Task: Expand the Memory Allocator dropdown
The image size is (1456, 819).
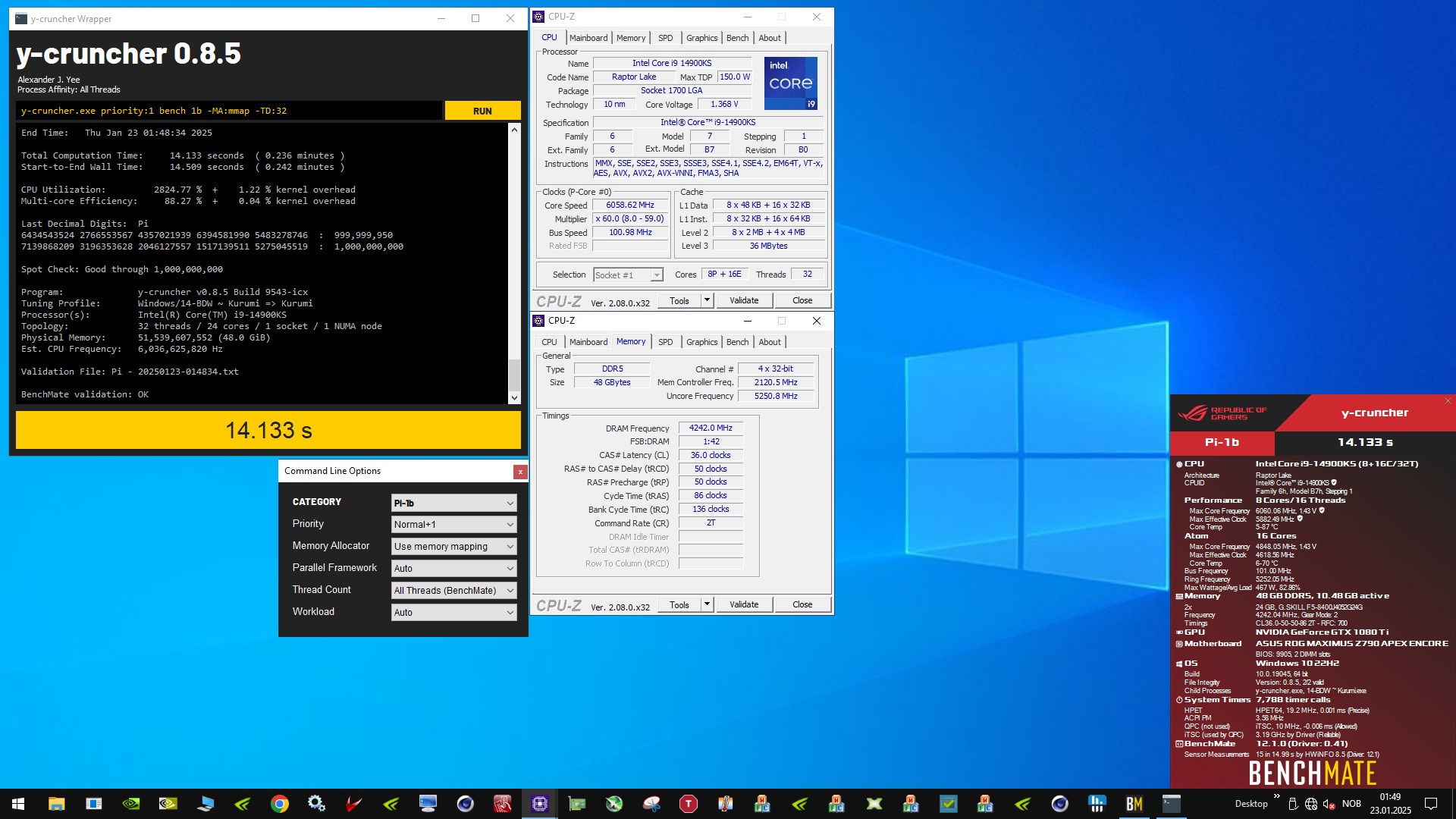Action: point(453,547)
